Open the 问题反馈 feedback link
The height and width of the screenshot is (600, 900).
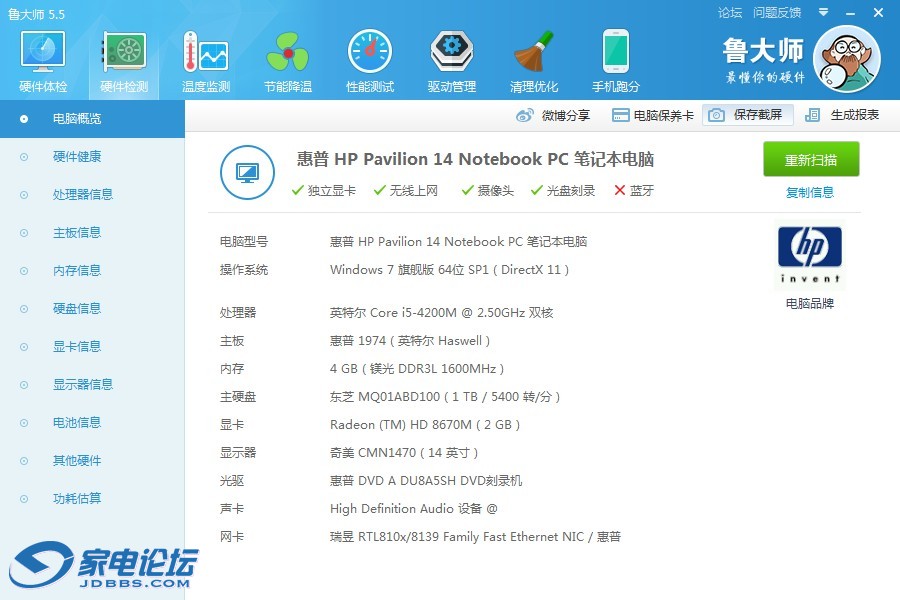tap(777, 13)
